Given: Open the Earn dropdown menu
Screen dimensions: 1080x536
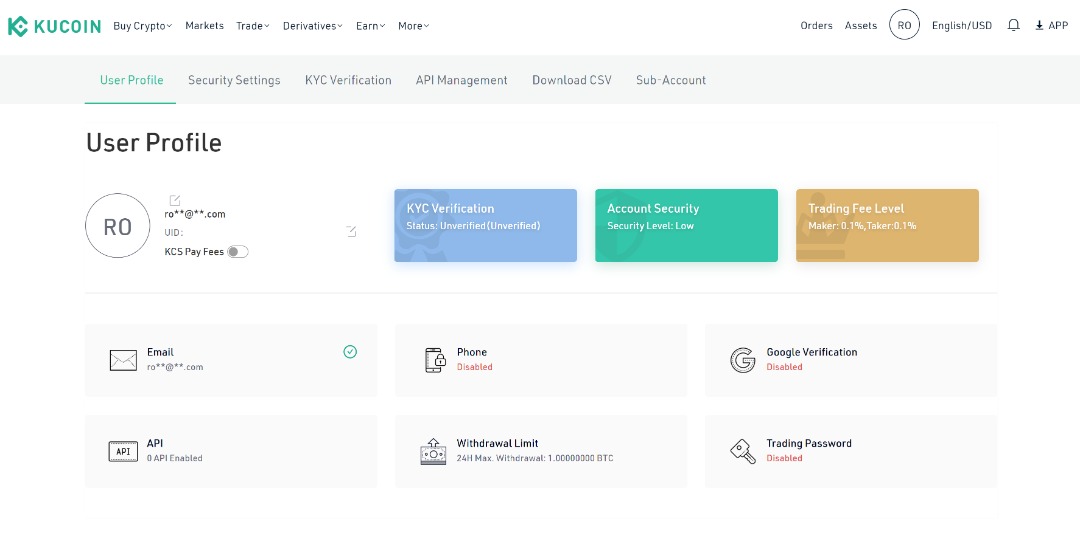Looking at the screenshot, I should pyautogui.click(x=370, y=26).
